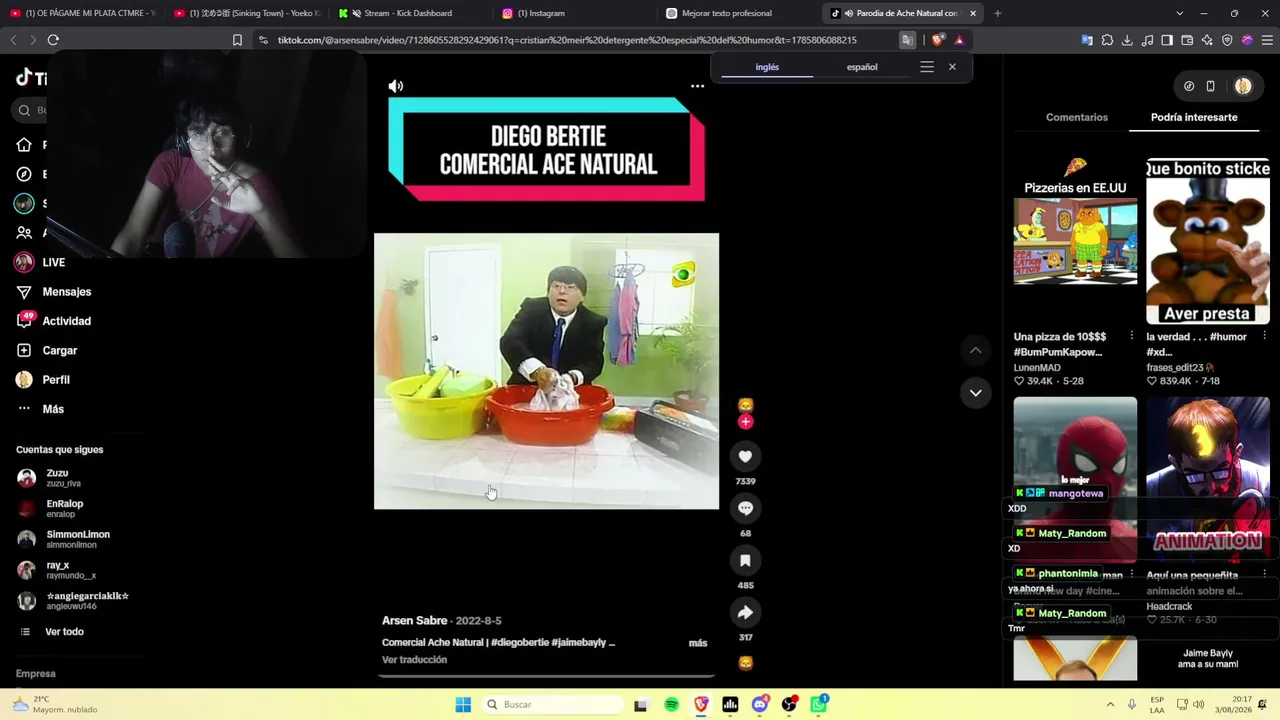Expand followed accounts with Ver todo
The height and width of the screenshot is (720, 1280).
(52, 632)
